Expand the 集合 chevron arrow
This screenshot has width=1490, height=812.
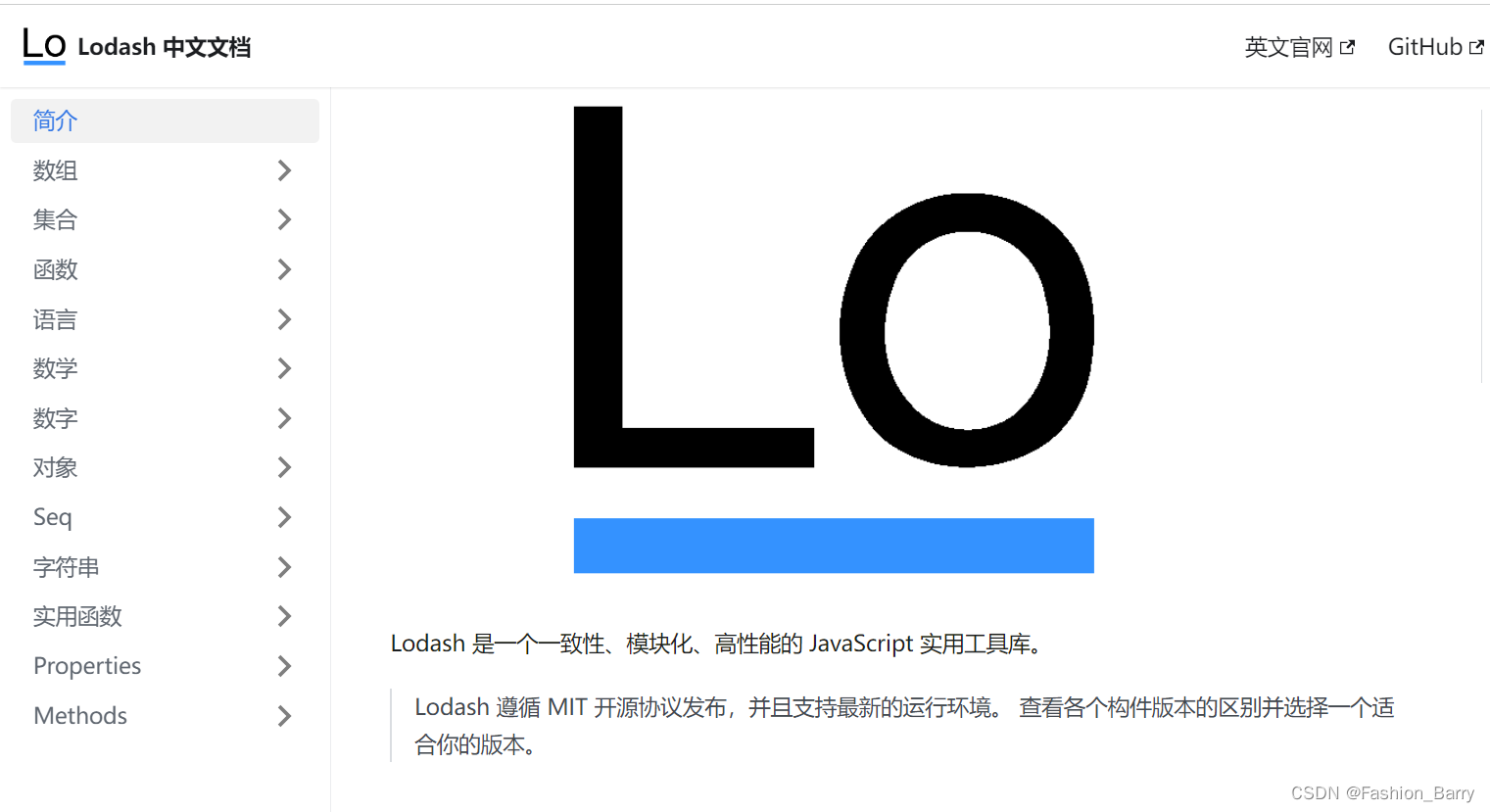tap(284, 219)
